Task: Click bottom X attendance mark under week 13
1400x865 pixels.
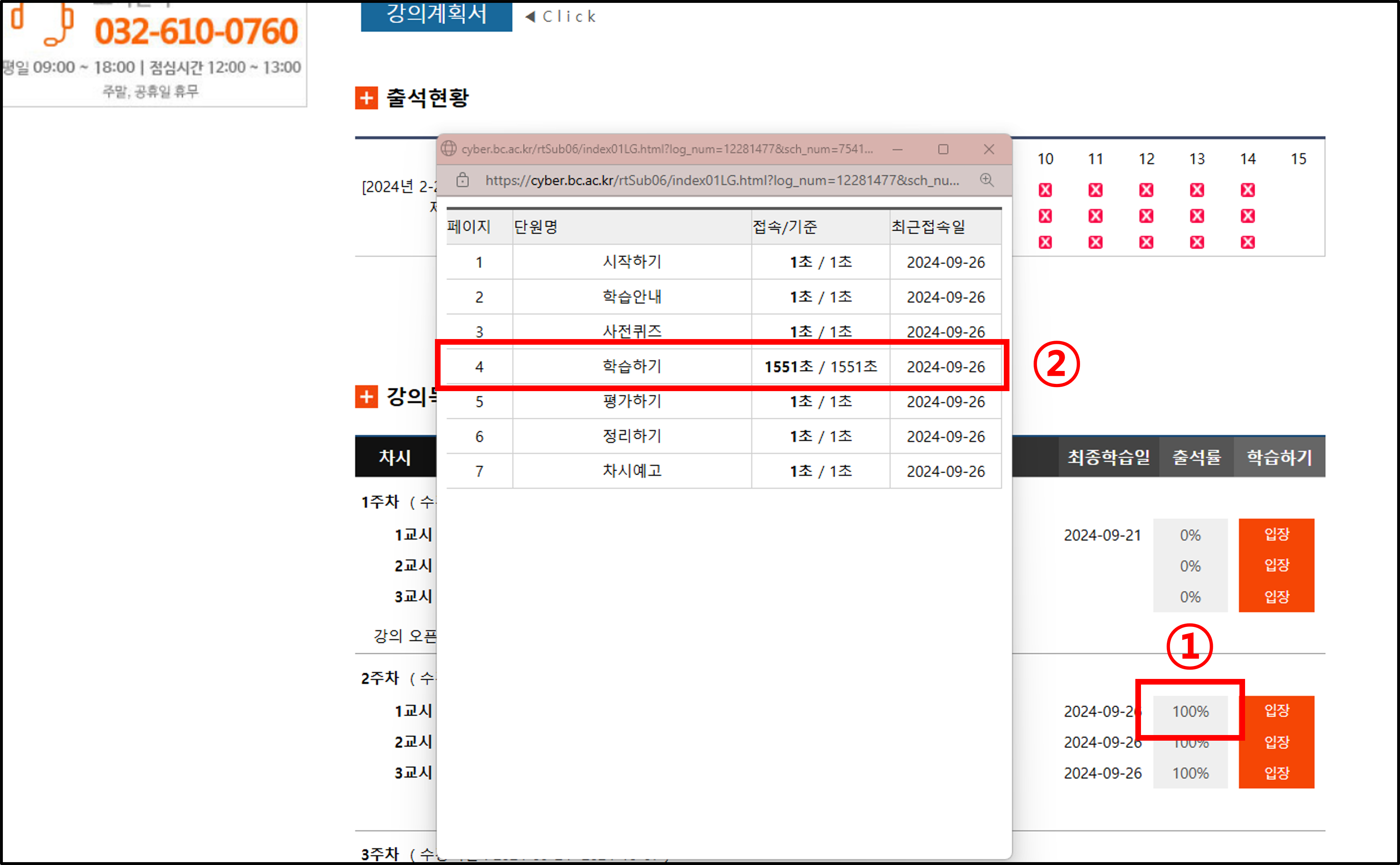Action: pyautogui.click(x=1197, y=243)
